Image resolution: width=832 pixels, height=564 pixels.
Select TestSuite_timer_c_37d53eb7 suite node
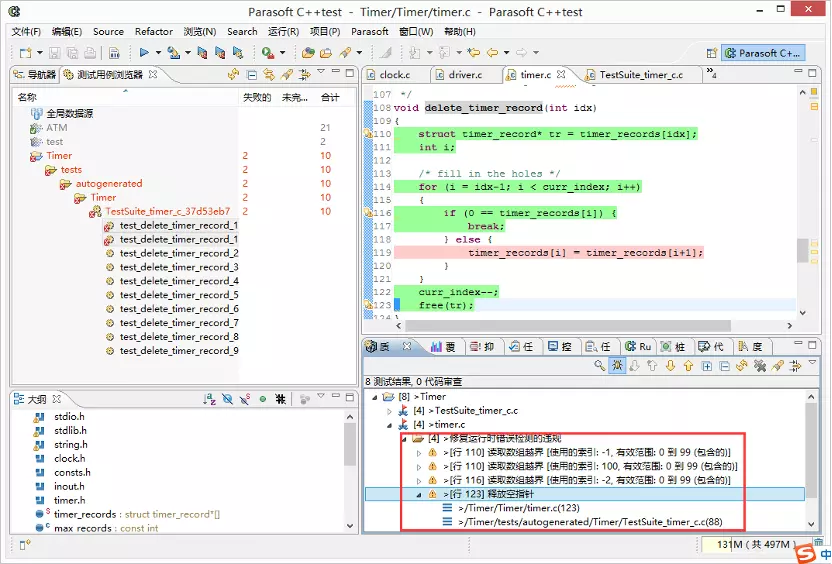pyautogui.click(x=168, y=211)
